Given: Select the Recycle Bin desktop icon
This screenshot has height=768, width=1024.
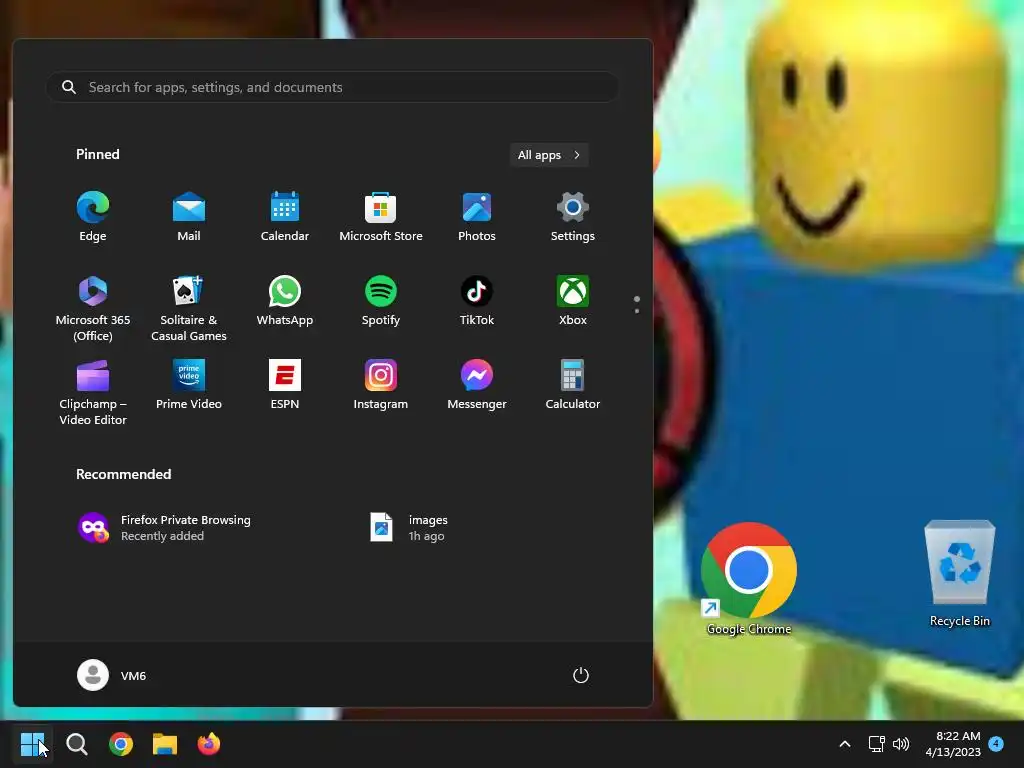Looking at the screenshot, I should (x=959, y=573).
